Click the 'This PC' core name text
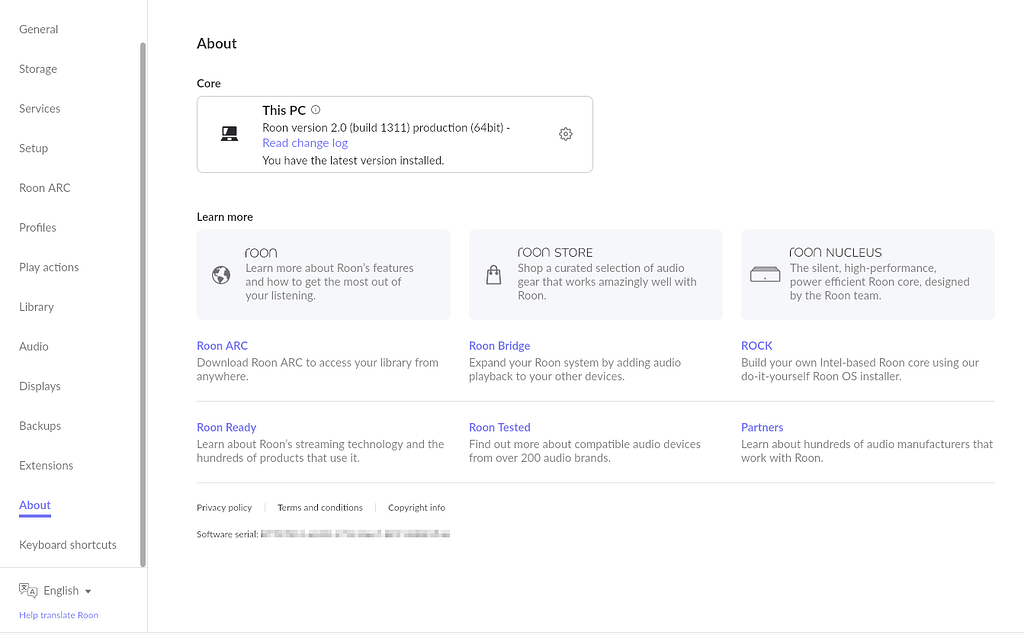 (x=284, y=110)
